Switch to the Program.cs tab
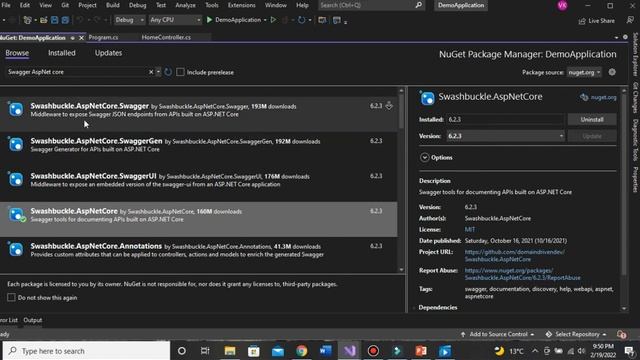The height and width of the screenshot is (360, 640). (x=103, y=37)
